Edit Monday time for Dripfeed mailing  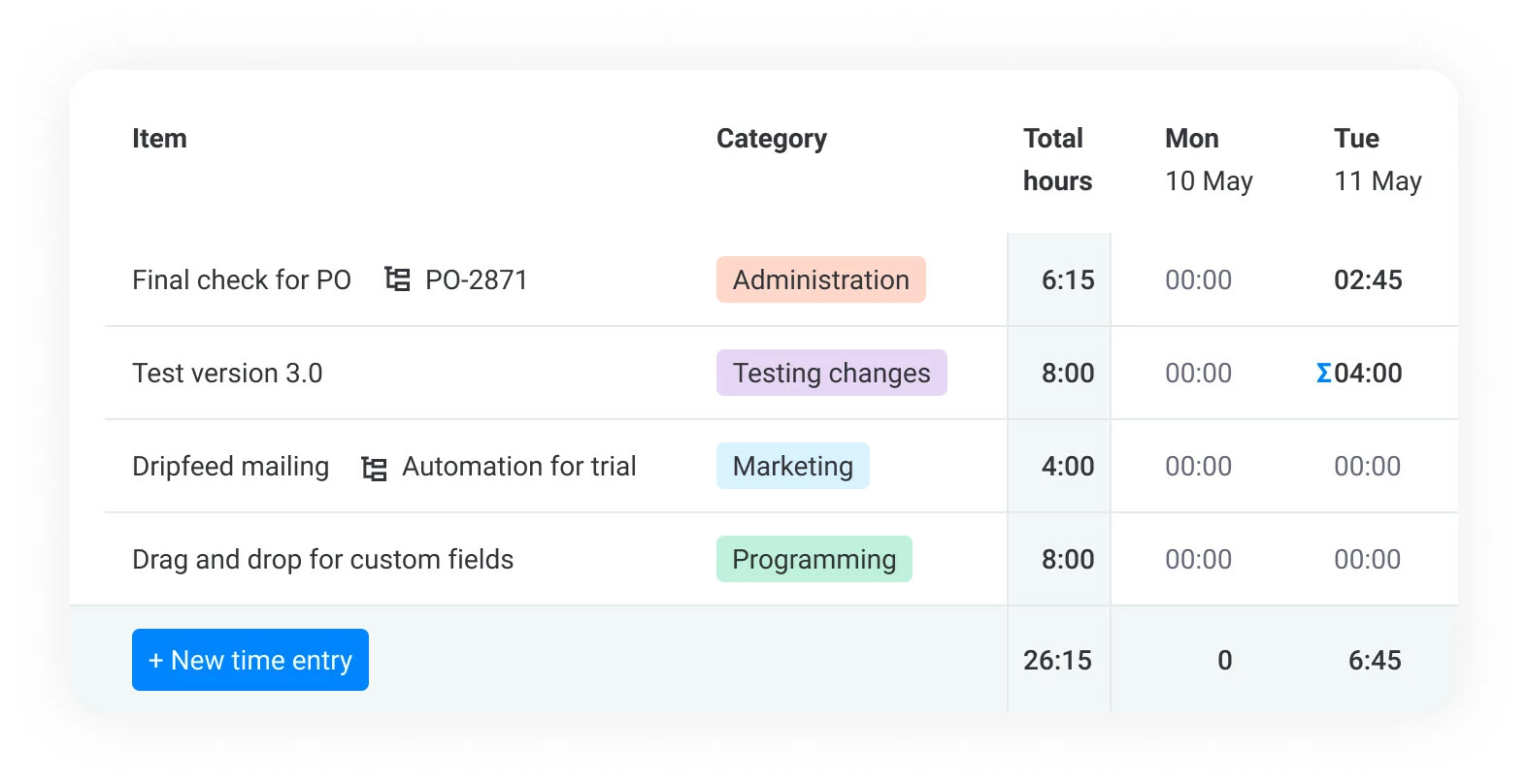point(1198,466)
